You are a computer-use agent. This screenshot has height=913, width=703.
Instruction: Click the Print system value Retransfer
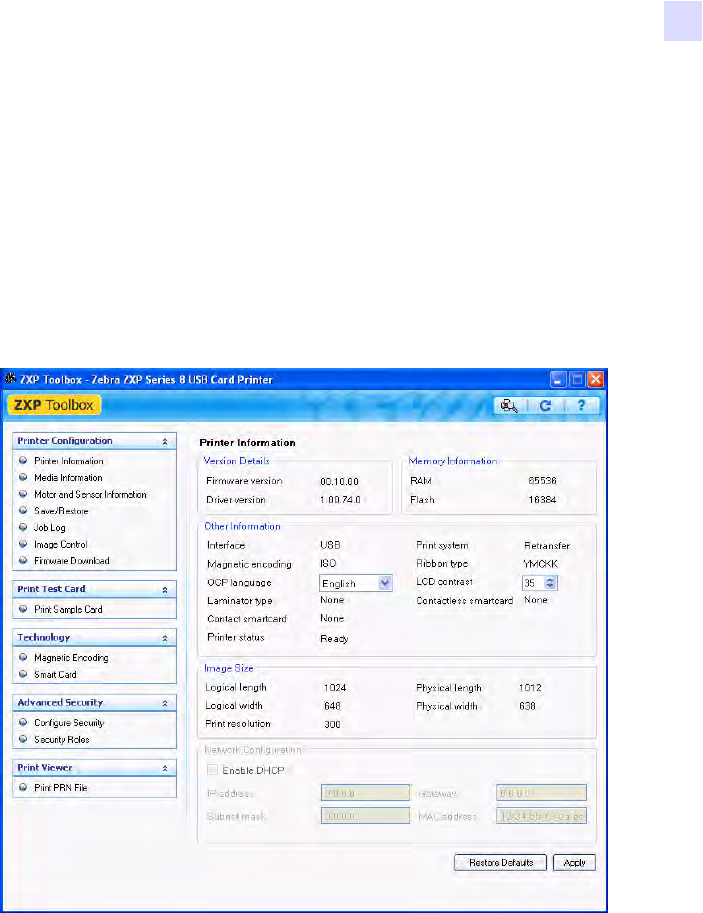[x=547, y=546]
